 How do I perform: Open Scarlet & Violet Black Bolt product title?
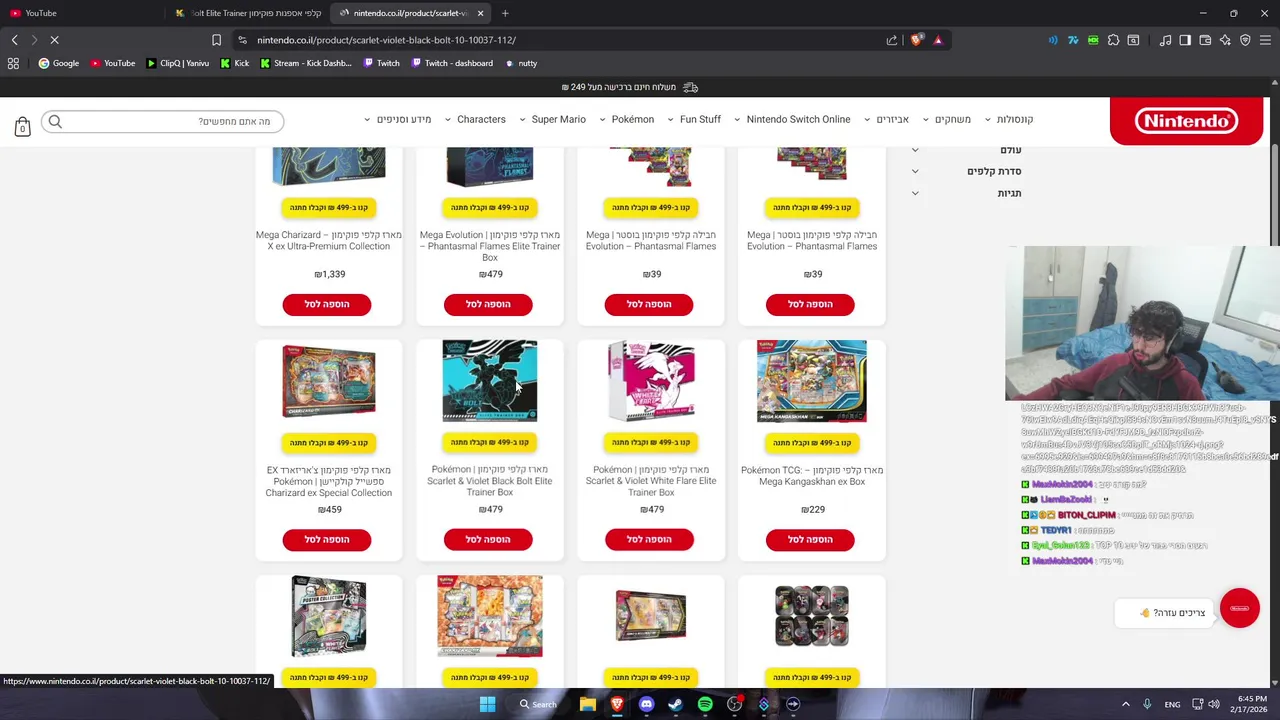click(x=490, y=481)
